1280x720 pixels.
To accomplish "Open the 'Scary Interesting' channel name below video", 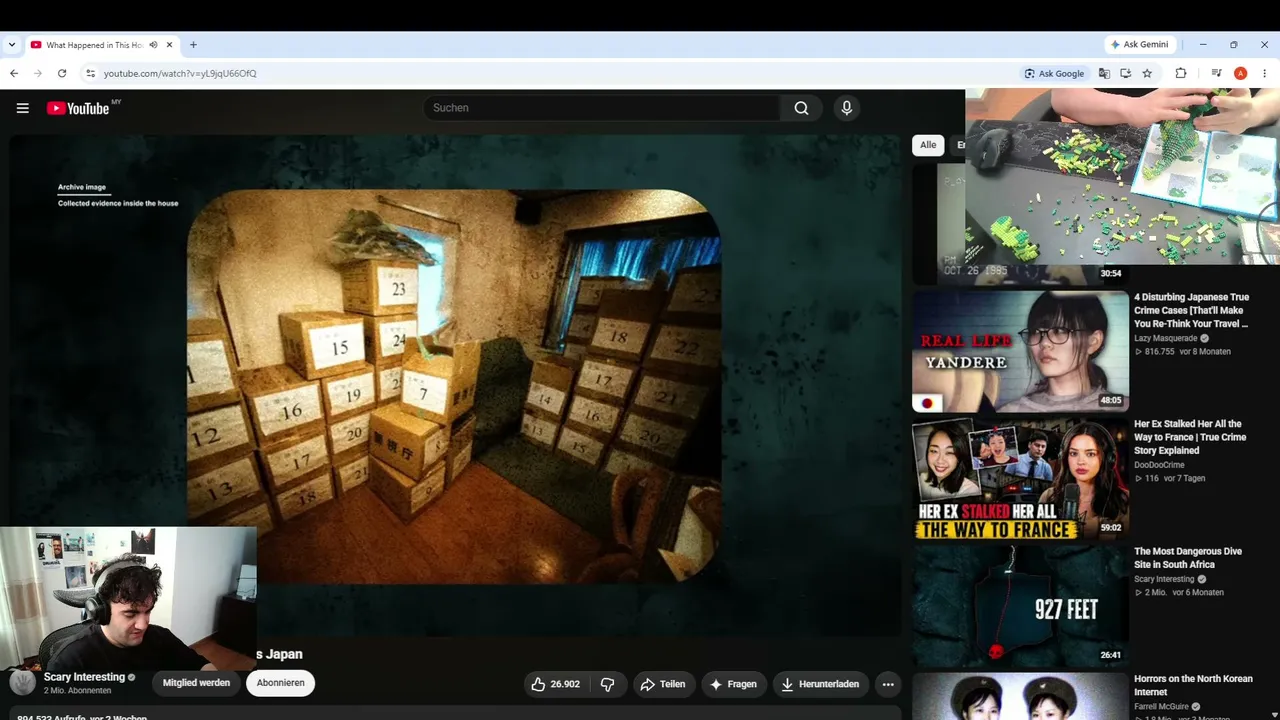I will tap(84, 677).
